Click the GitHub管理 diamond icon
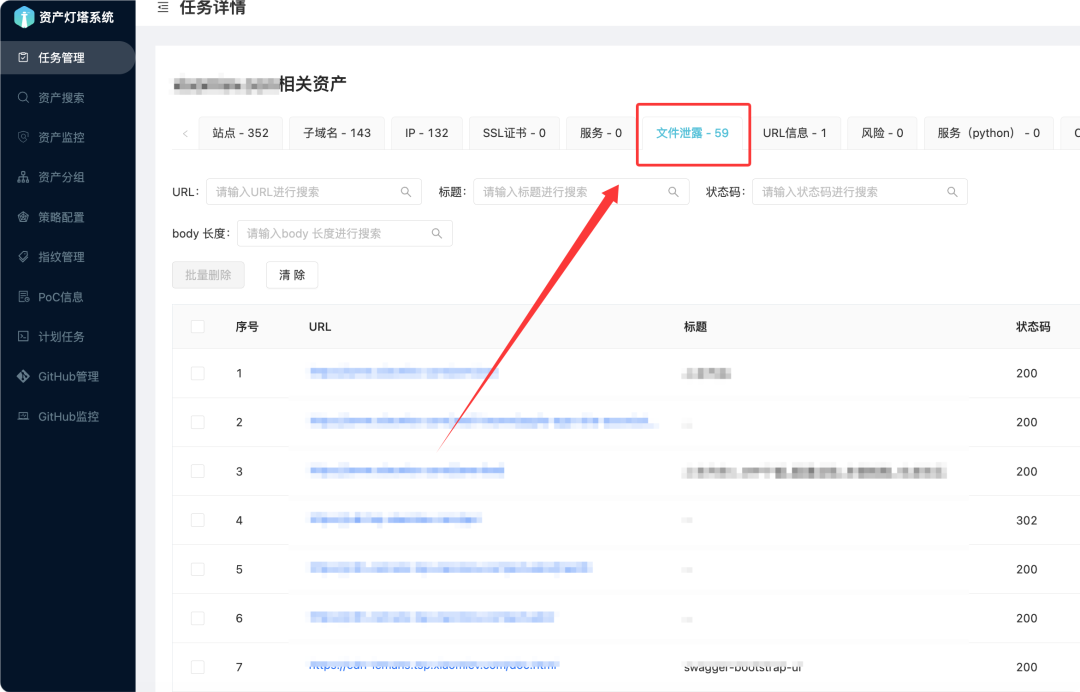Image resolution: width=1080 pixels, height=692 pixels. (23, 376)
